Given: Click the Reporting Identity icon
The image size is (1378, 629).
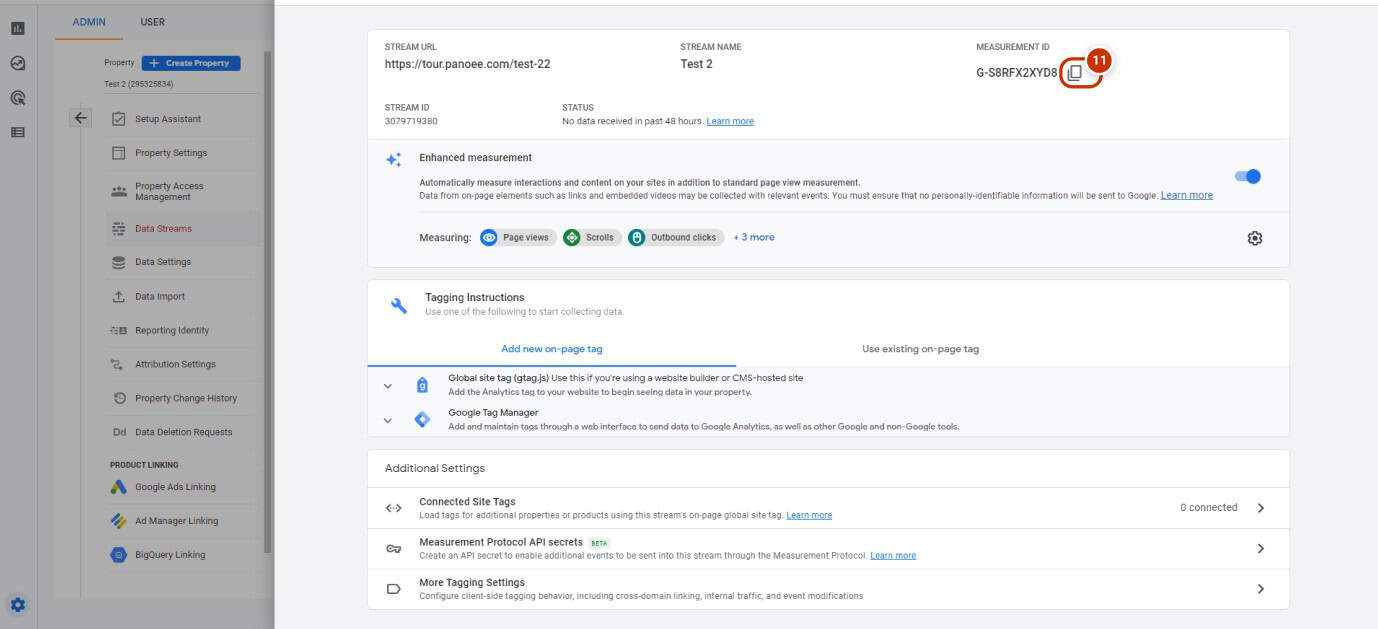Looking at the screenshot, I should (x=119, y=330).
